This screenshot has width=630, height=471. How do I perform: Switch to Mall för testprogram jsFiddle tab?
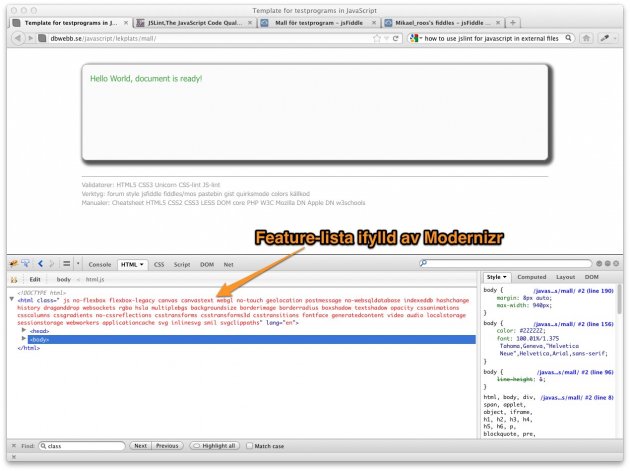[x=319, y=23]
